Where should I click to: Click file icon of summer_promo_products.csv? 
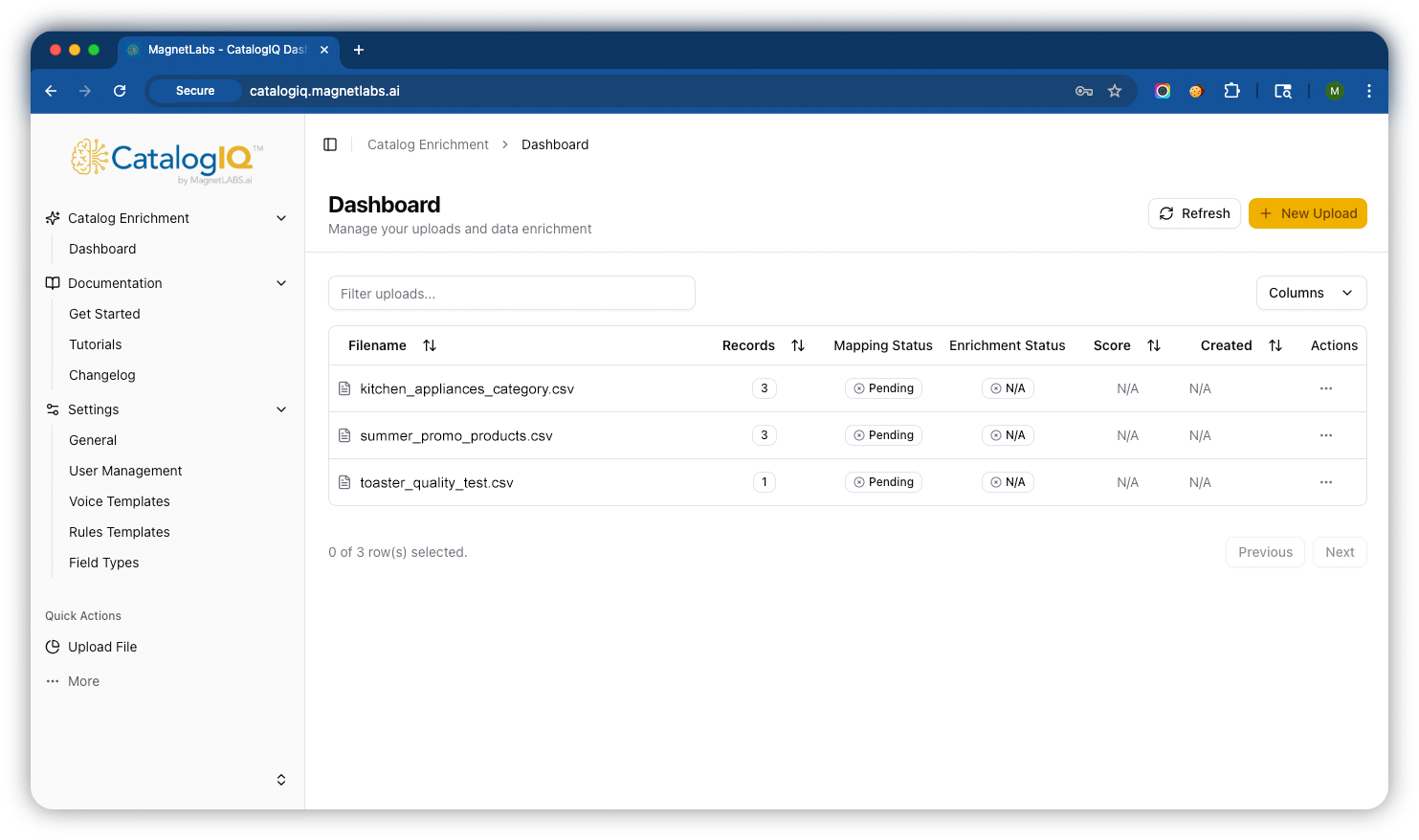[344, 435]
